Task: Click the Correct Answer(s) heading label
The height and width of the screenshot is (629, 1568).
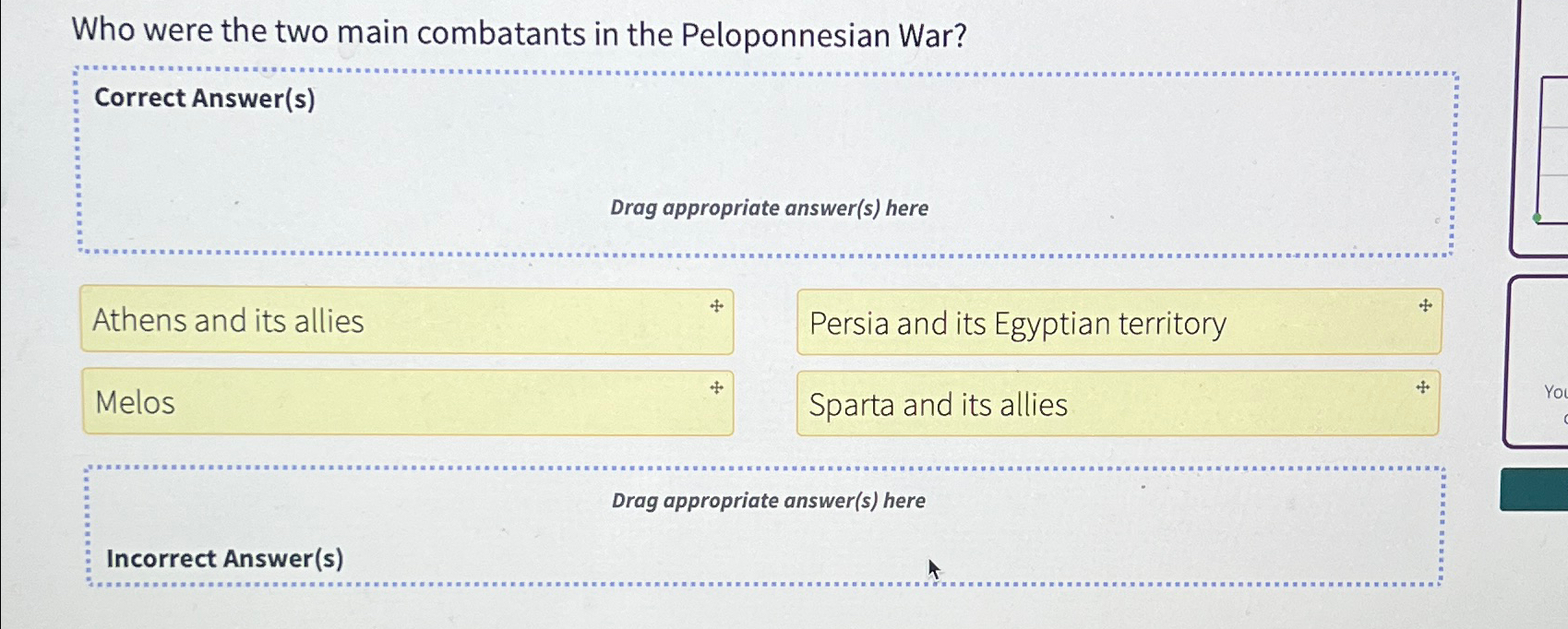Action: 204,98
